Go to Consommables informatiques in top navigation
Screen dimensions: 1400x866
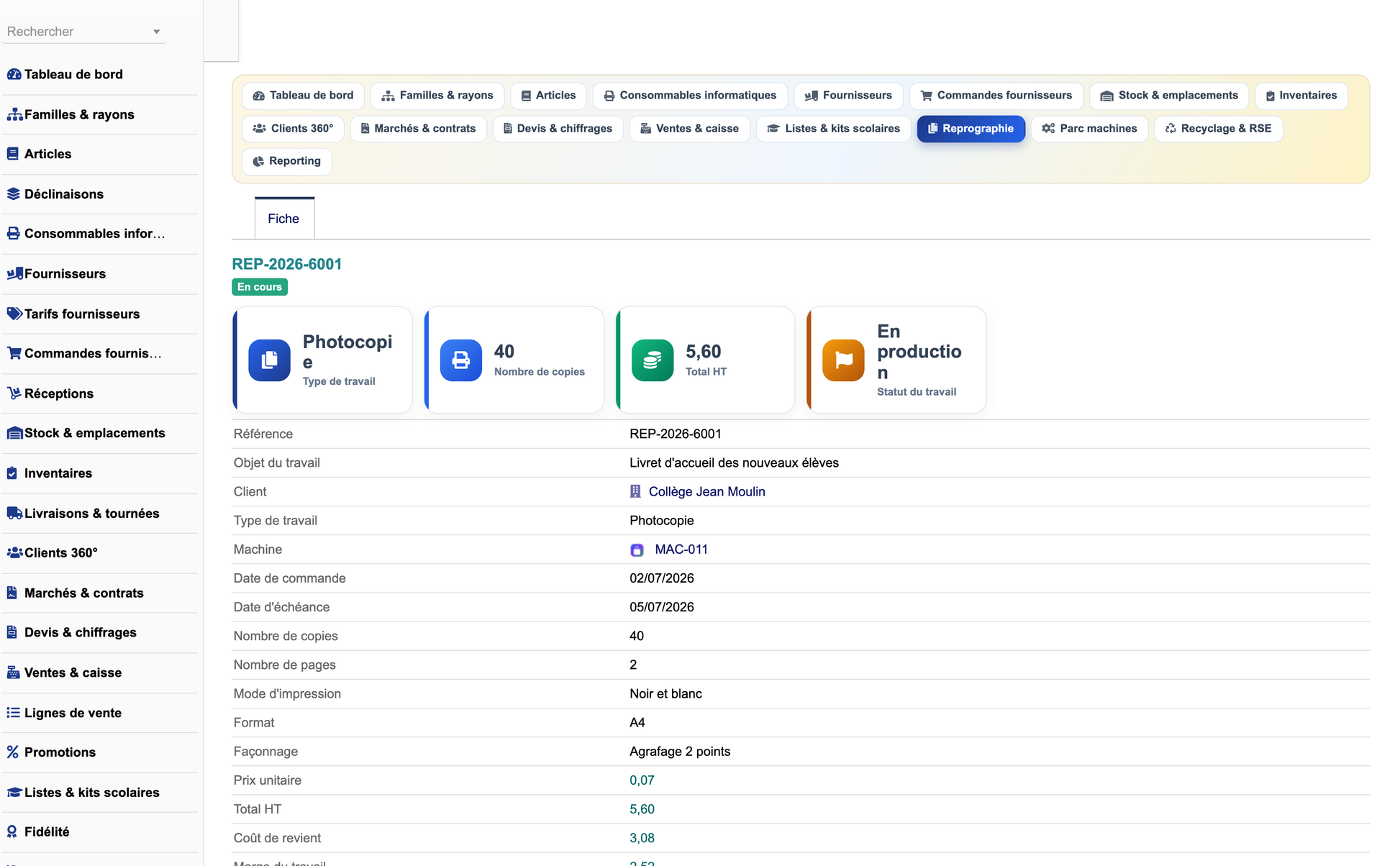point(691,96)
